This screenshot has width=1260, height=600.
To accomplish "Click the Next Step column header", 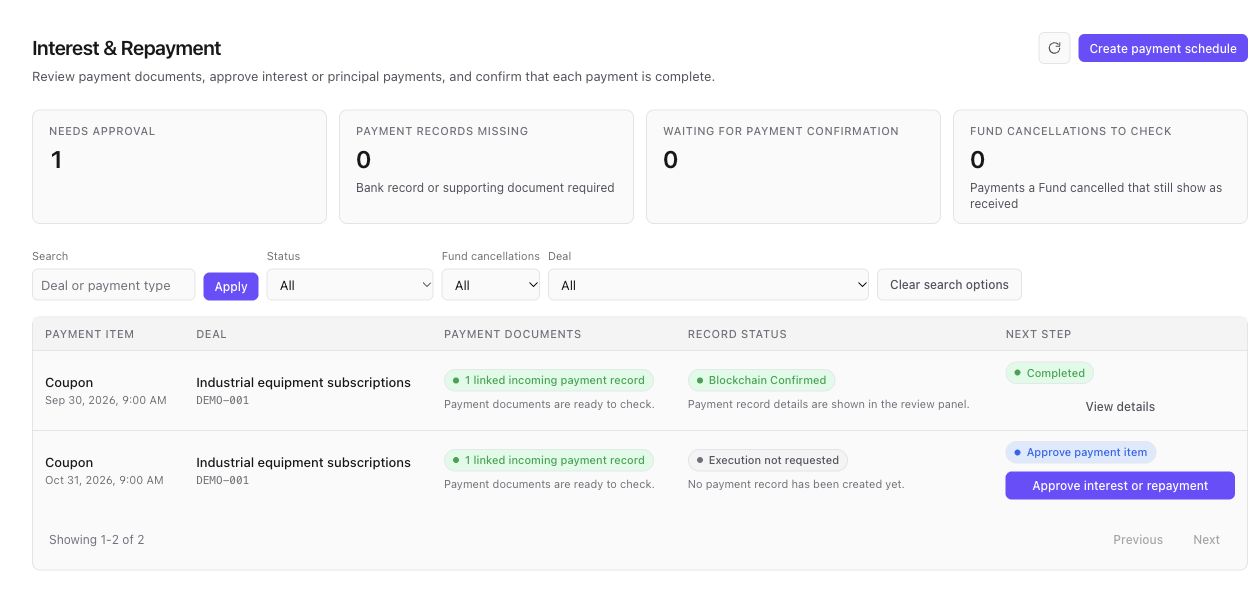I will coord(1038,334).
